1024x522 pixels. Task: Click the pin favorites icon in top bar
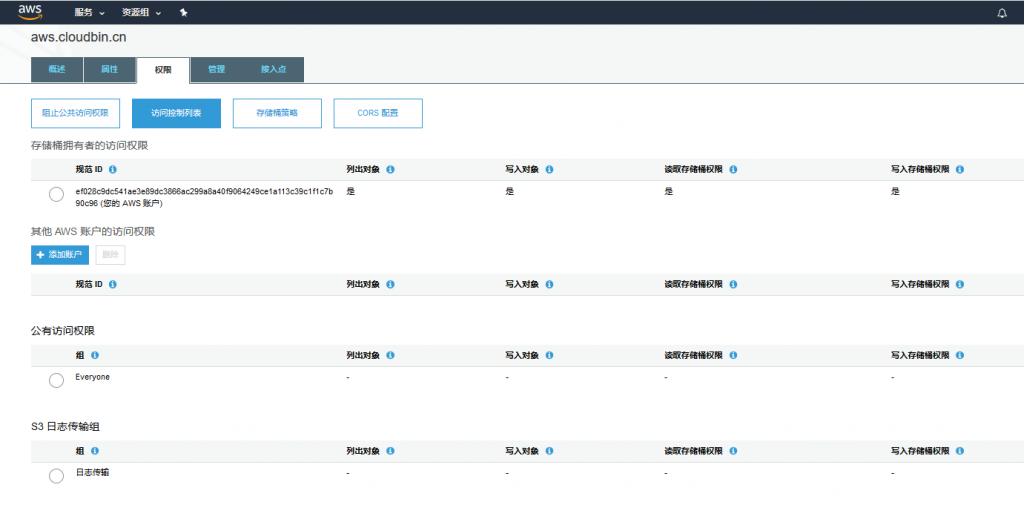coord(184,12)
